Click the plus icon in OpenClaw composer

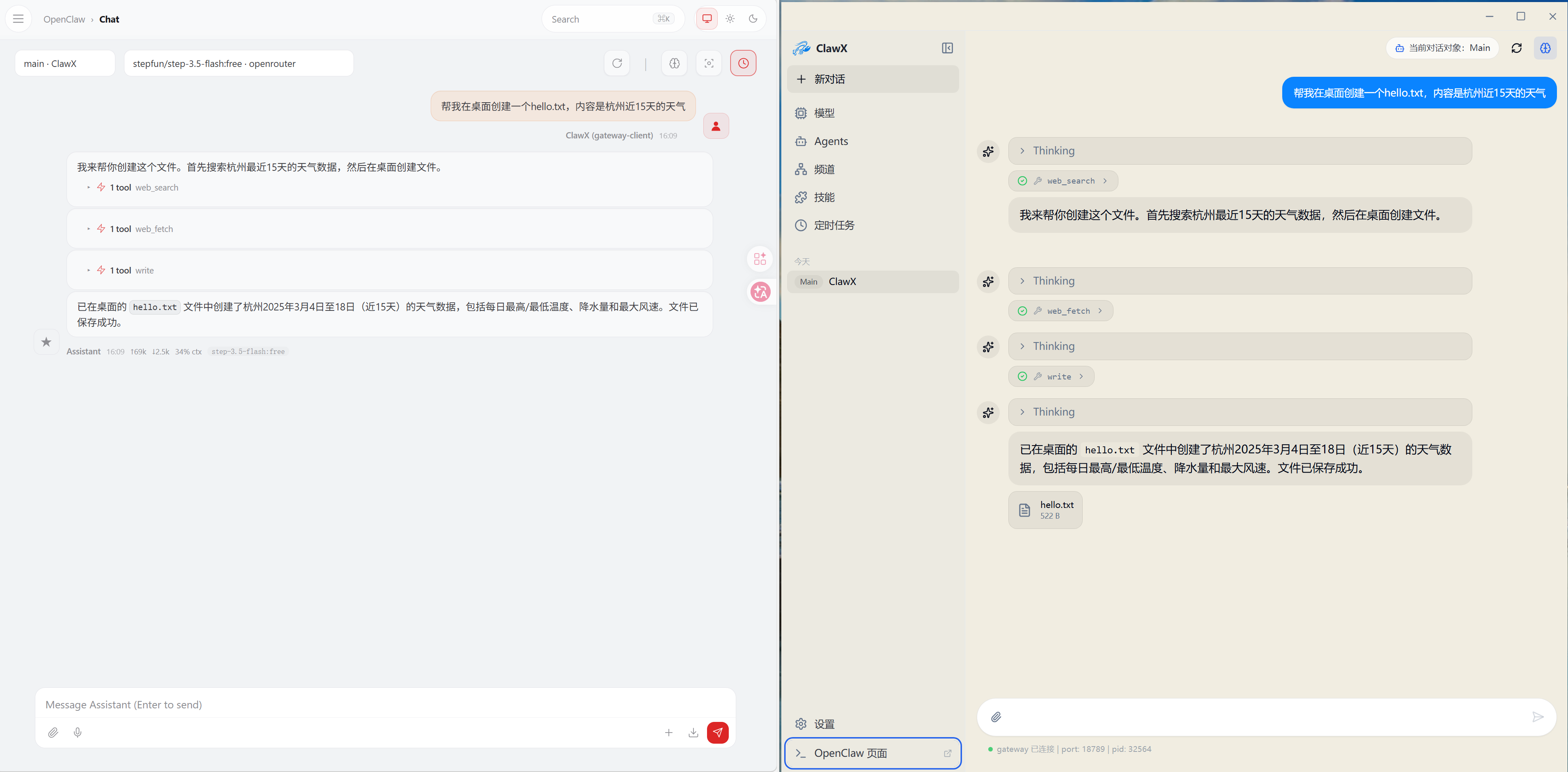pos(668,733)
